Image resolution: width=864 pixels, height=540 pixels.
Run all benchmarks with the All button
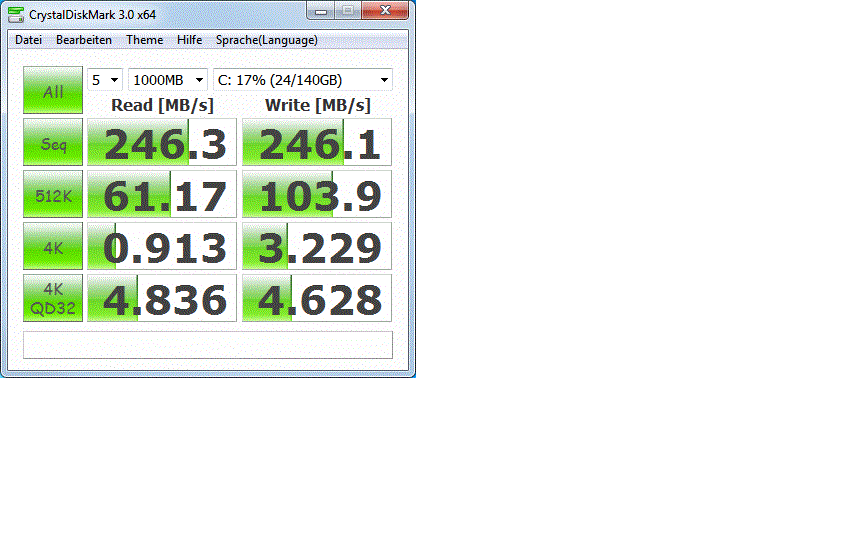tap(53, 90)
